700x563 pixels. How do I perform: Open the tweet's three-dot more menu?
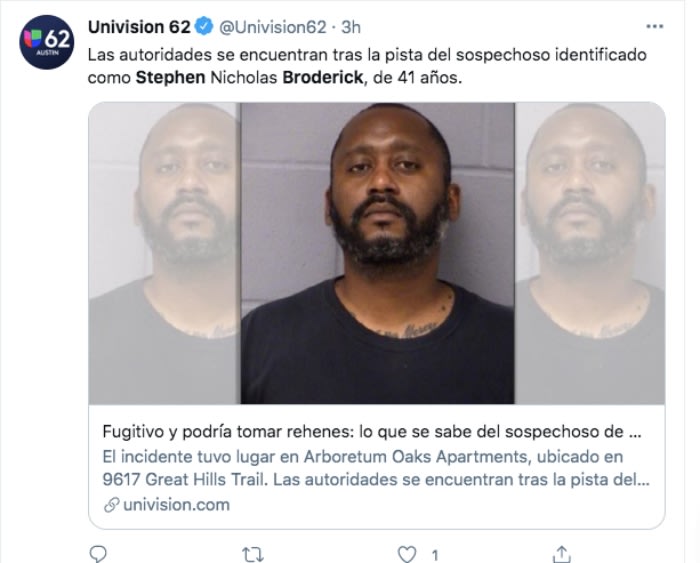point(654,27)
